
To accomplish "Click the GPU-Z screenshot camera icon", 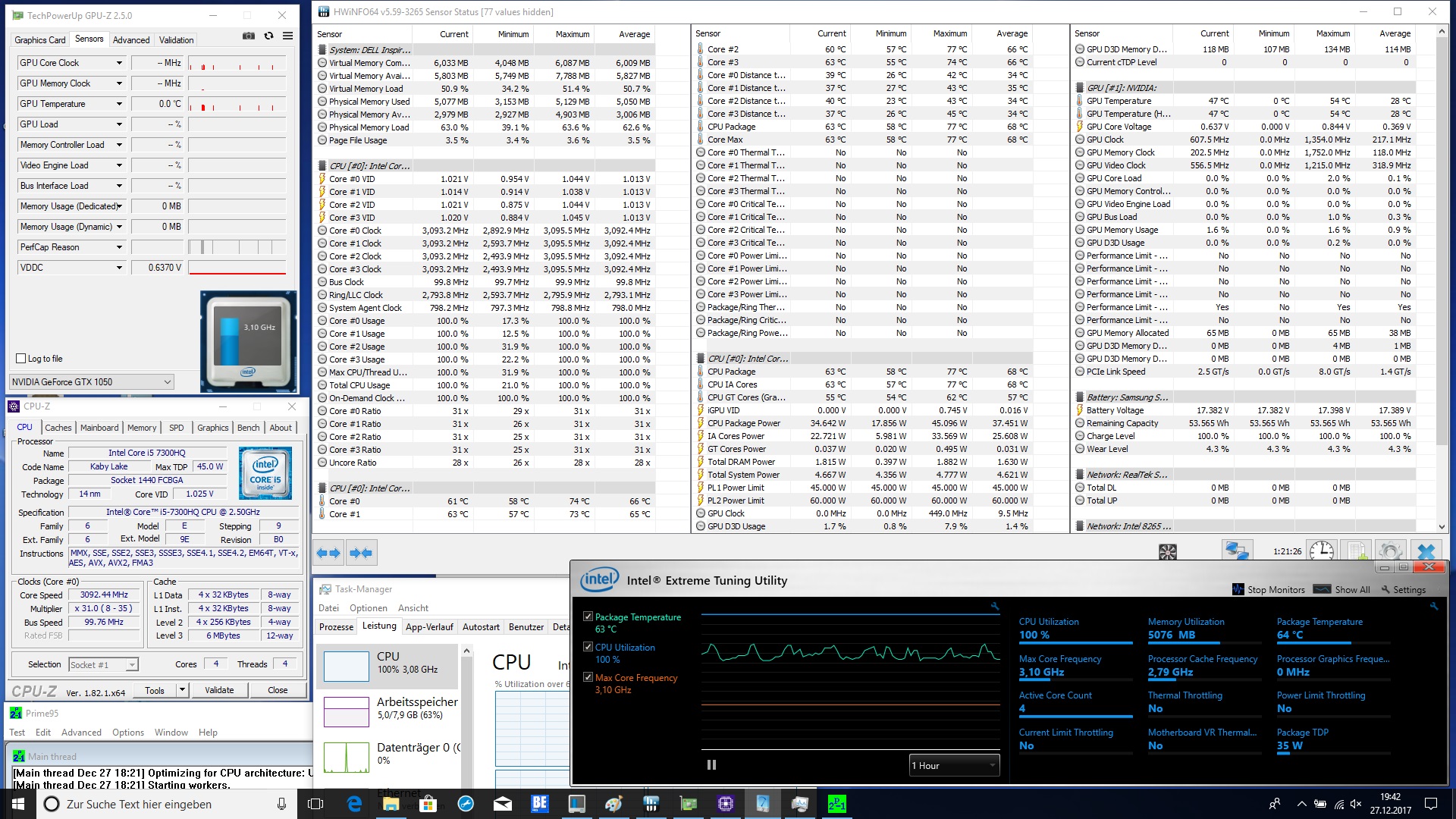I will pos(248,36).
